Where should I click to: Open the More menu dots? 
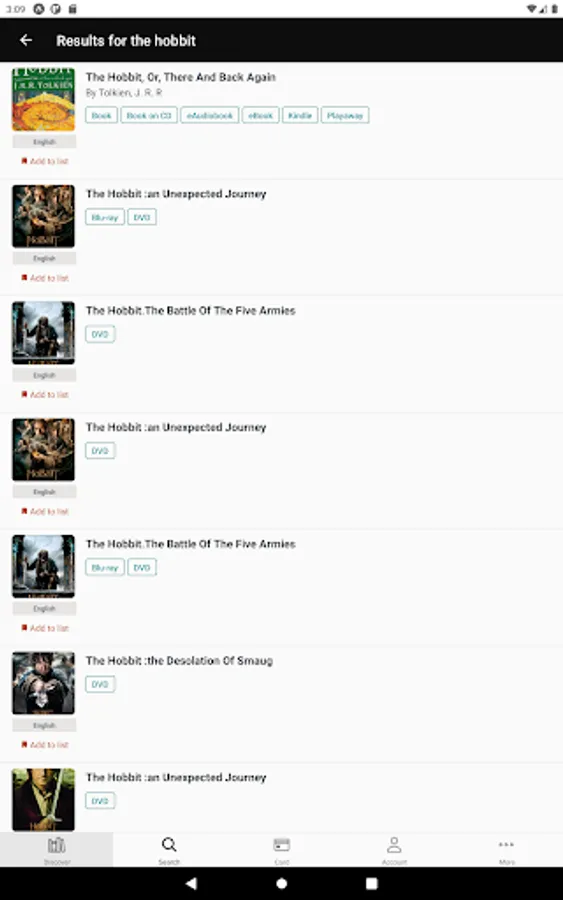(x=506, y=849)
